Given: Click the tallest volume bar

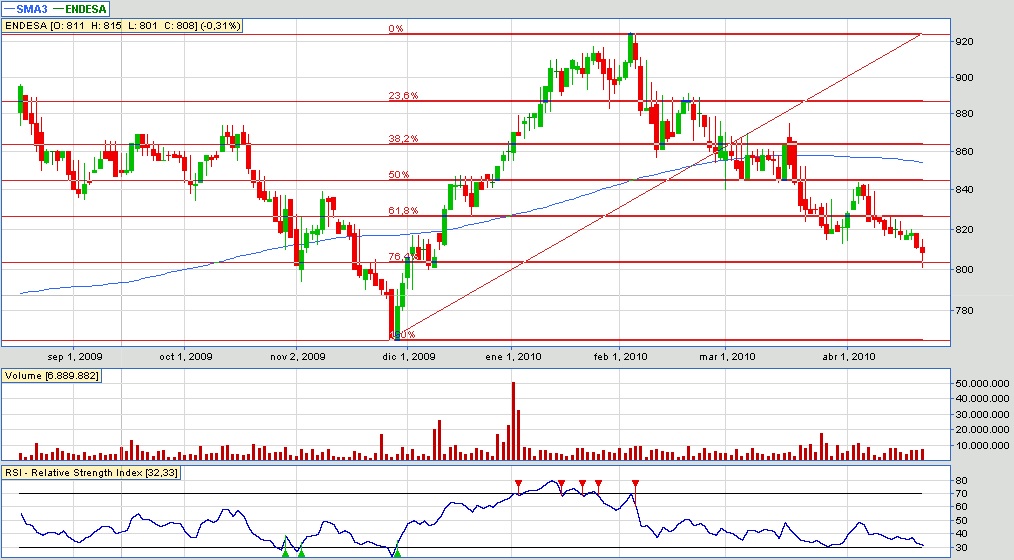Looking at the screenshot, I should coord(513,421).
